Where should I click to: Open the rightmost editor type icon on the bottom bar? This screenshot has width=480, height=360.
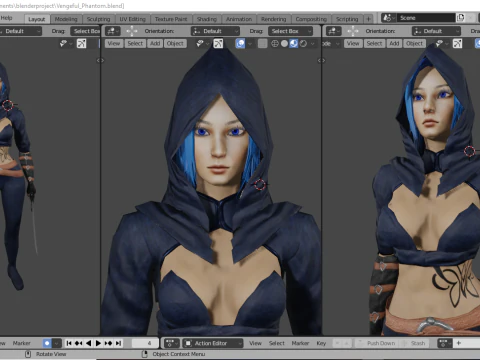(x=445, y=343)
